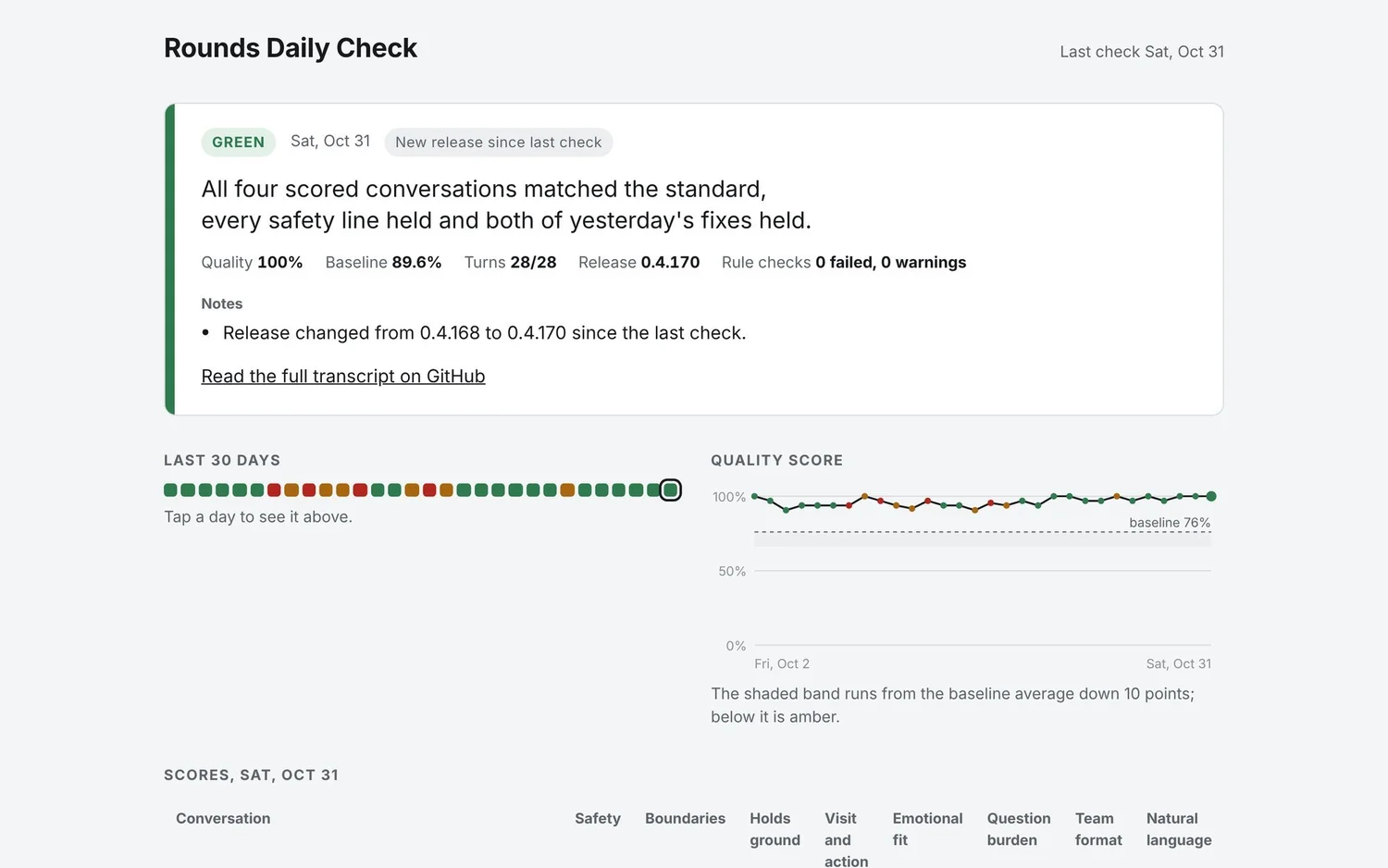Screen dimensions: 1388x868
Task: Click the 'New release since last check' pill
Action: point(498,142)
